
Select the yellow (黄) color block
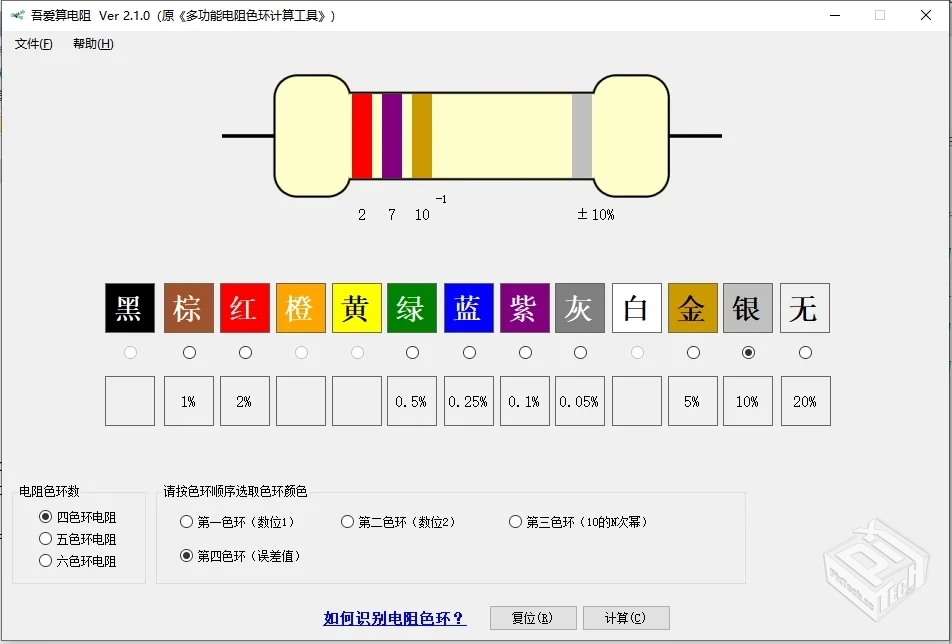click(356, 308)
